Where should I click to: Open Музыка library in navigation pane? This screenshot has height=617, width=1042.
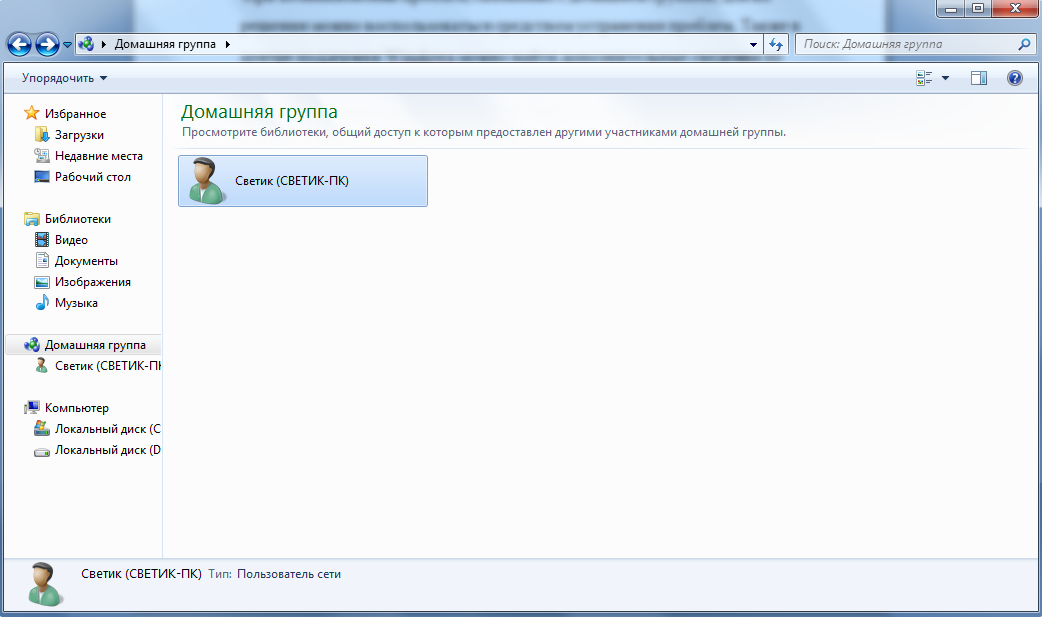(x=76, y=303)
